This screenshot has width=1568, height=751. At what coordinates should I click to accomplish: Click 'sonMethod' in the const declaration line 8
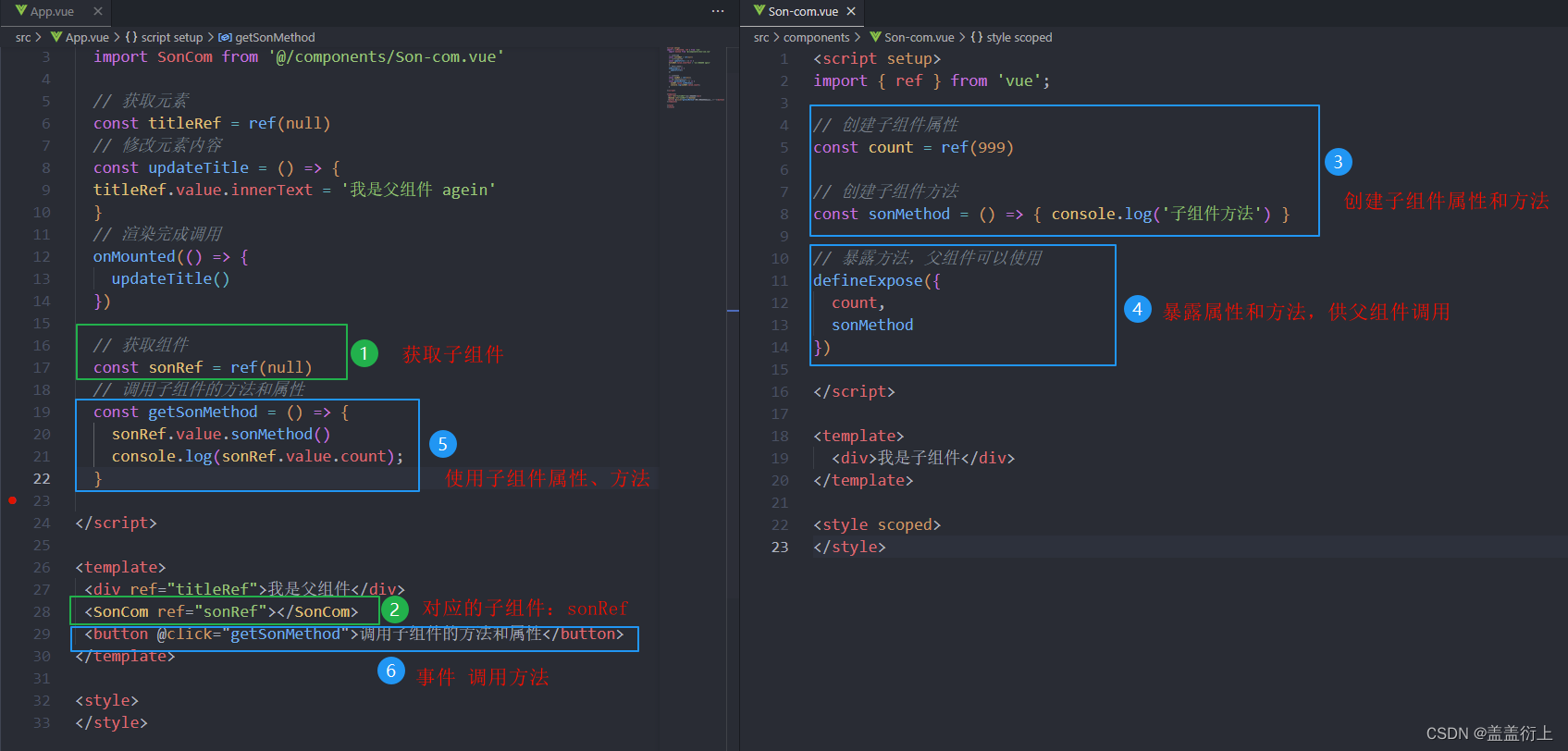pos(909,214)
